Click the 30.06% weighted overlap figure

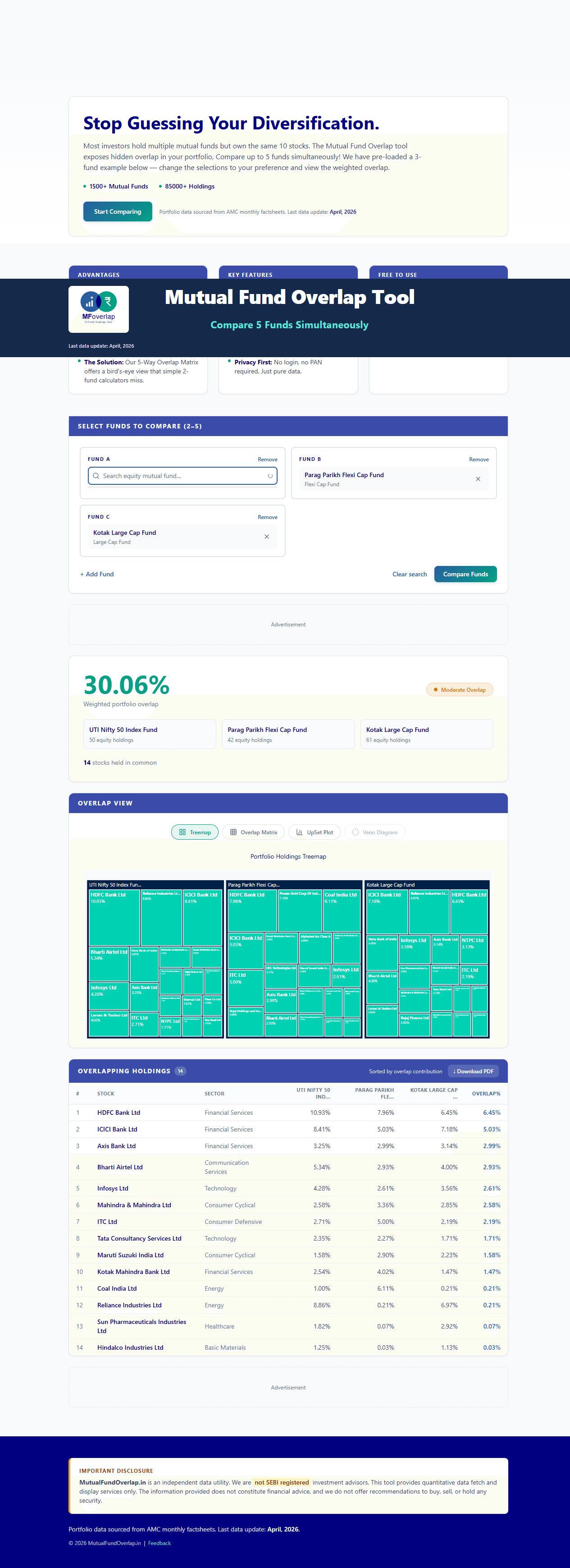(127, 685)
